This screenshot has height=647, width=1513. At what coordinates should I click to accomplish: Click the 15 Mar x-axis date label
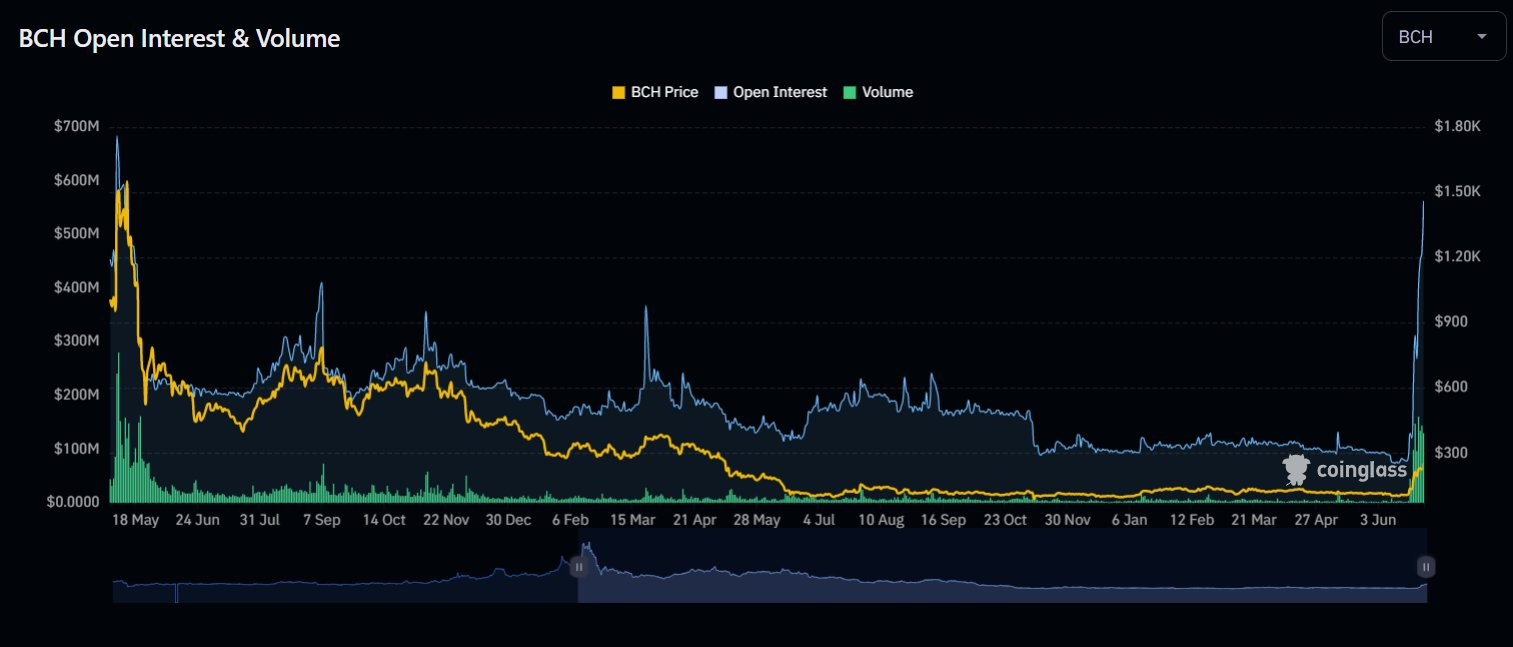632,520
